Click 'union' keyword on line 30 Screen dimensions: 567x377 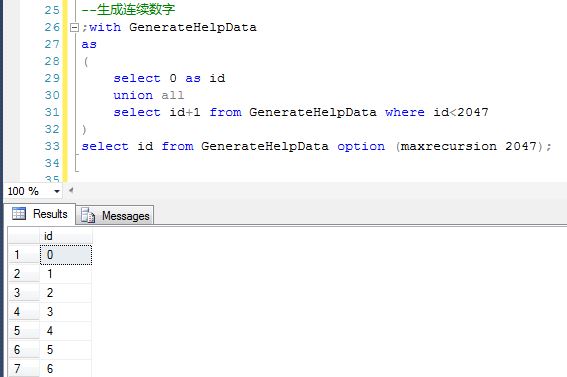pyautogui.click(x=133, y=95)
